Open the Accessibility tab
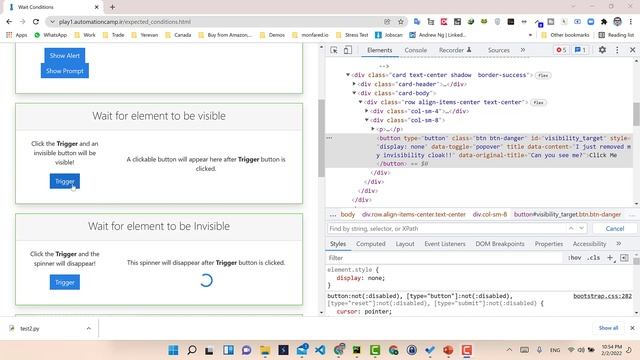Image resolution: width=640 pixels, height=360 pixels. (x=589, y=244)
